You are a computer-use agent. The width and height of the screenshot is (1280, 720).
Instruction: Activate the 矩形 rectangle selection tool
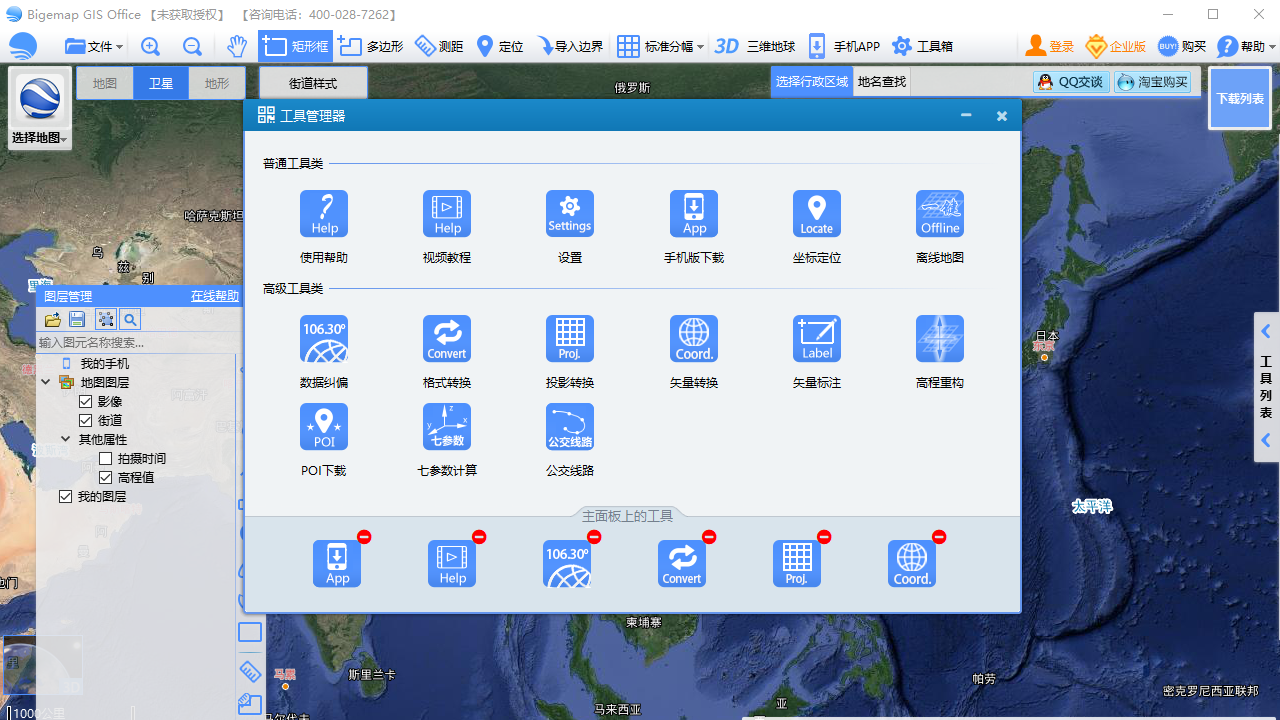click(x=294, y=46)
